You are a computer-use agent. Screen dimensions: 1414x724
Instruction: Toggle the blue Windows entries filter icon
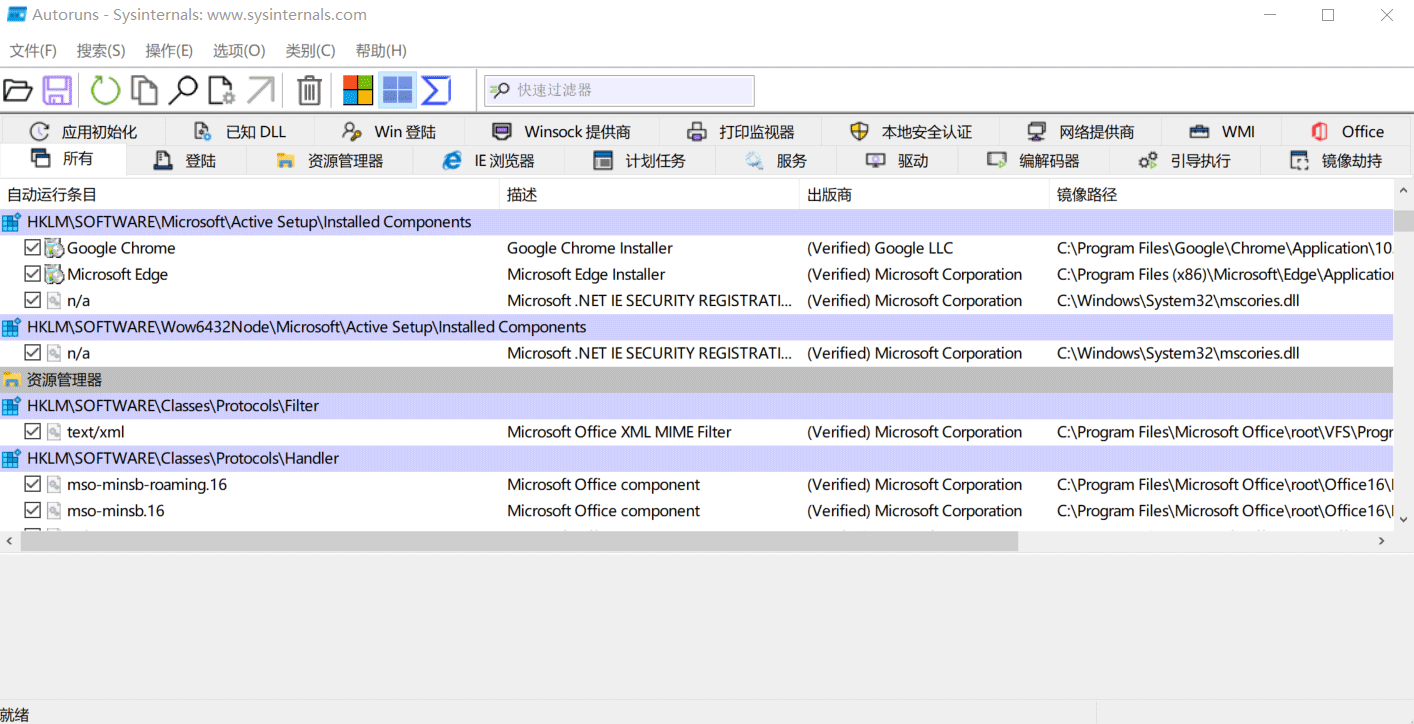[x=397, y=91]
